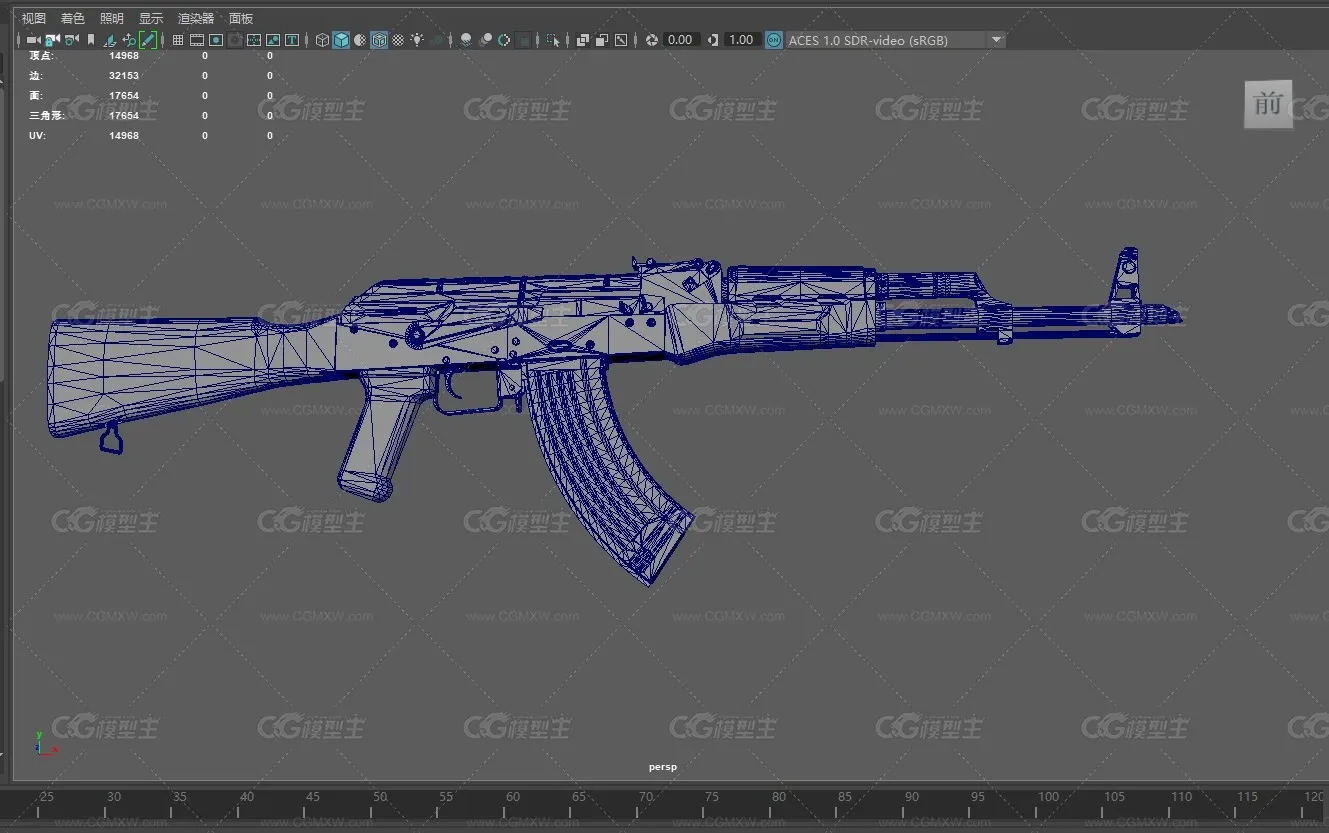The image size is (1329, 833).
Task: Click frame 50 on the time slider
Action: [x=380, y=797]
